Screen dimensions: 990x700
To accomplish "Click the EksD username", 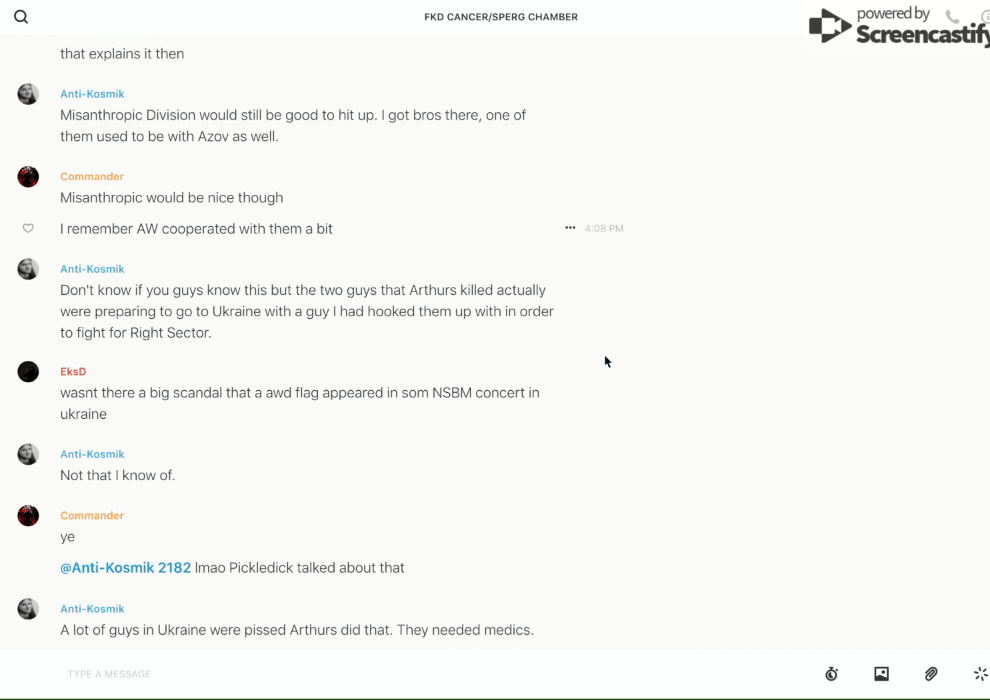I will coord(73,372).
